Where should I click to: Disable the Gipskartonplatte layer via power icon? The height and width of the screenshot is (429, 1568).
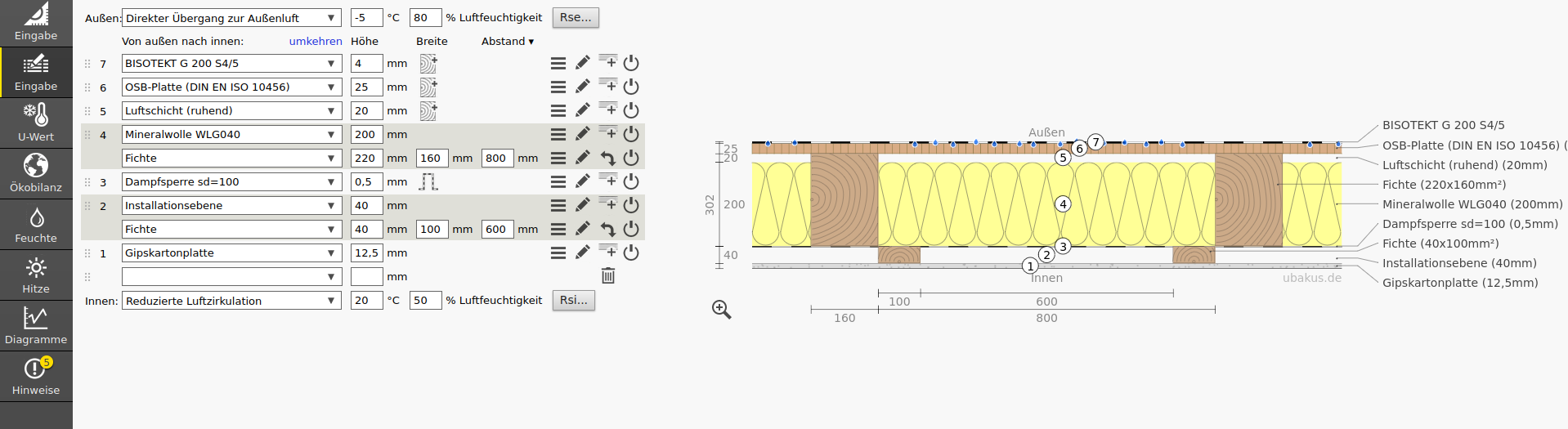(x=631, y=252)
